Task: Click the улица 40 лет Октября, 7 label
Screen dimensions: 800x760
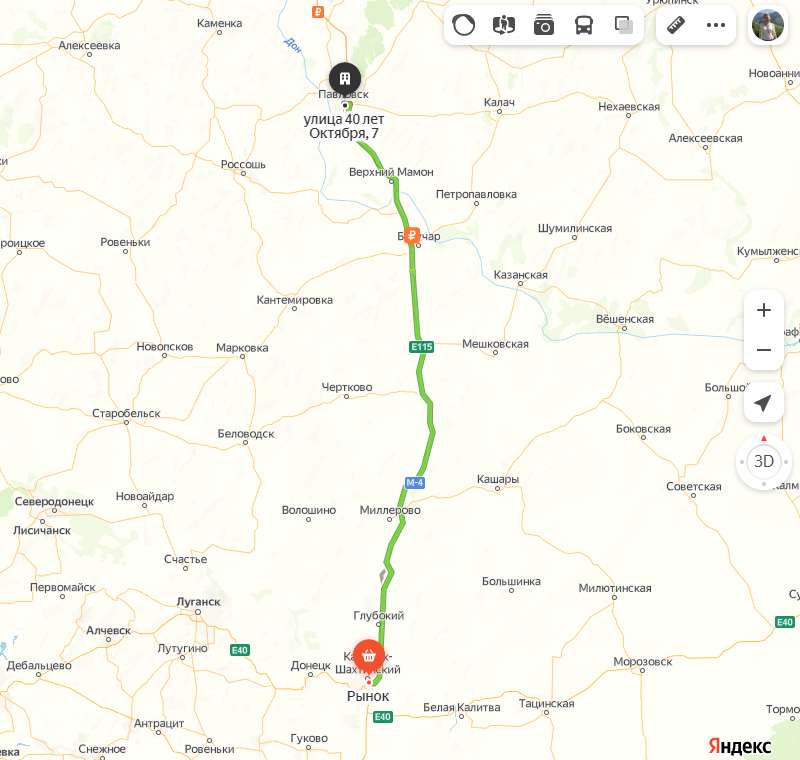Action: coord(344,126)
